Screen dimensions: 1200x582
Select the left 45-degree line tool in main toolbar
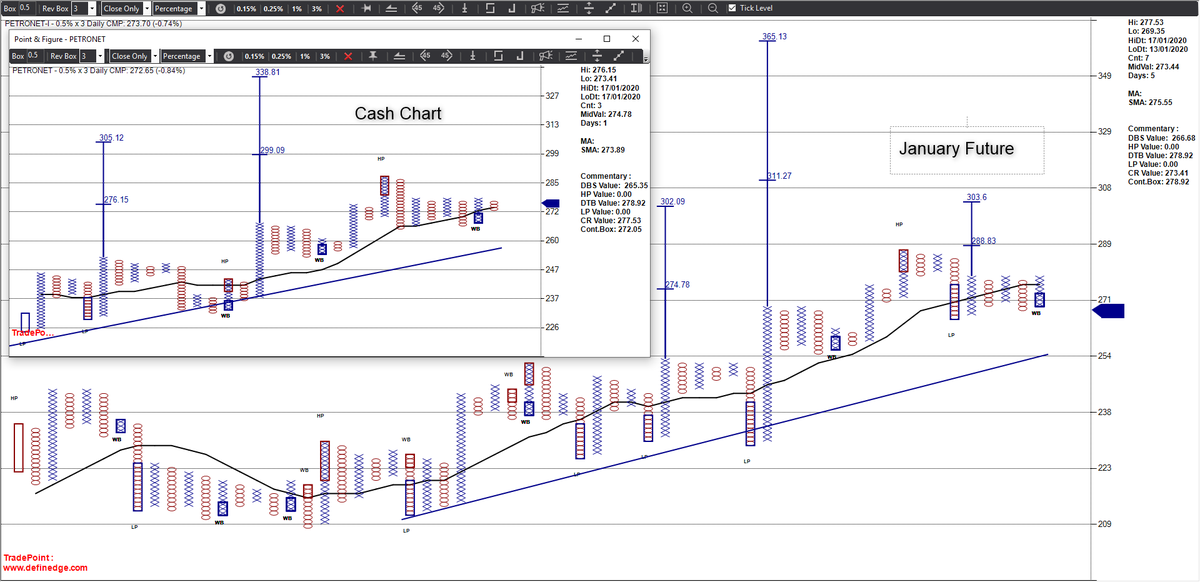point(416,8)
